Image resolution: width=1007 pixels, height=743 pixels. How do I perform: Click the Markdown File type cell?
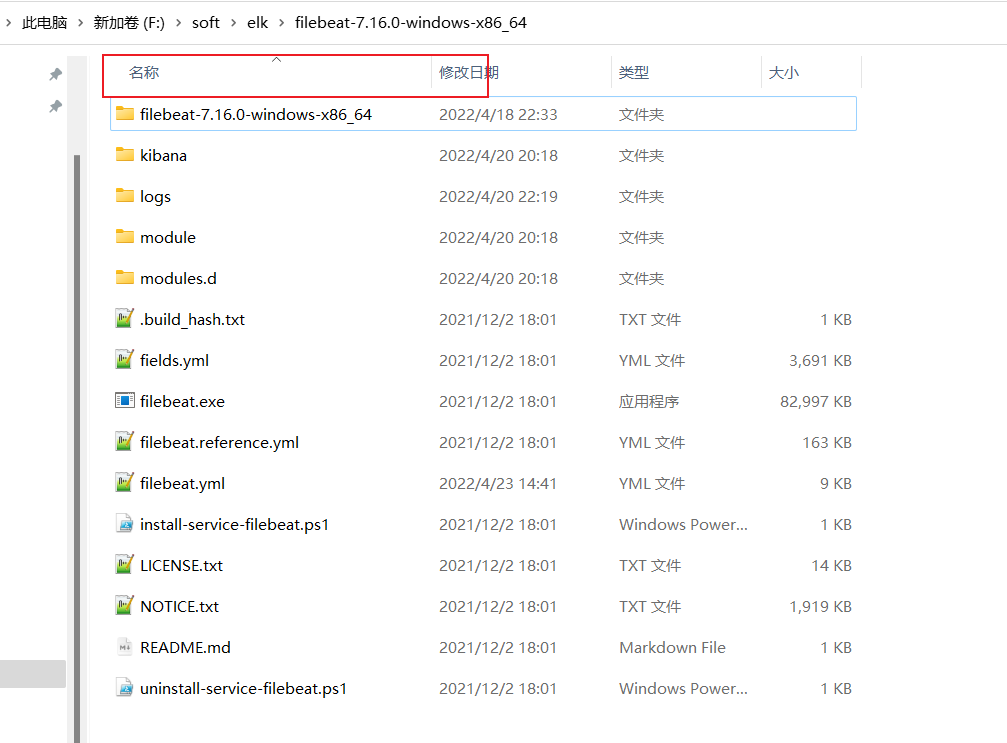pos(672,647)
